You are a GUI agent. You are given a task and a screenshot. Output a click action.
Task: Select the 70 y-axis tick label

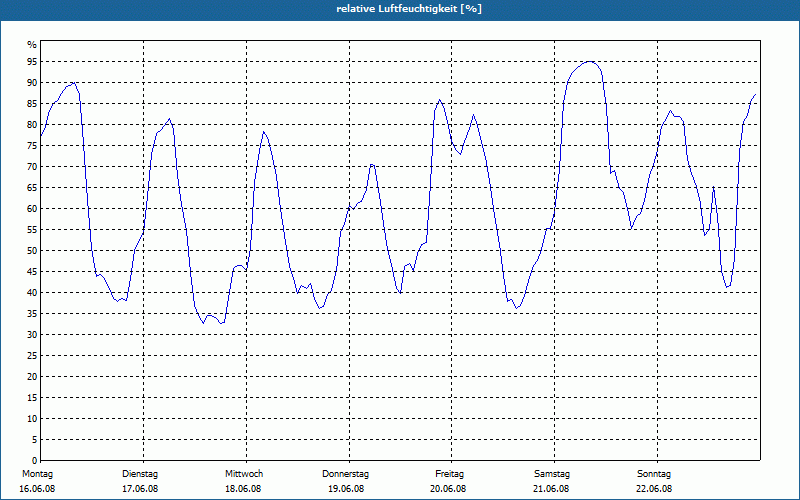32,167
